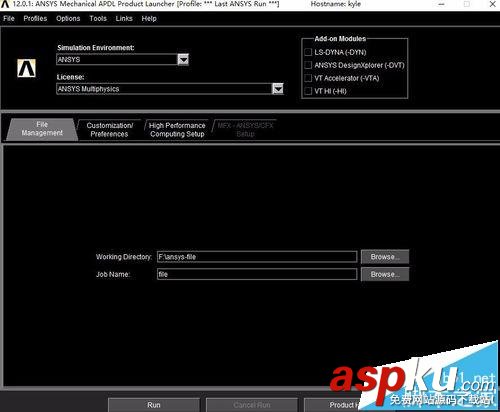
Task: Close the Product Launcher window
Action: tap(492, 4)
